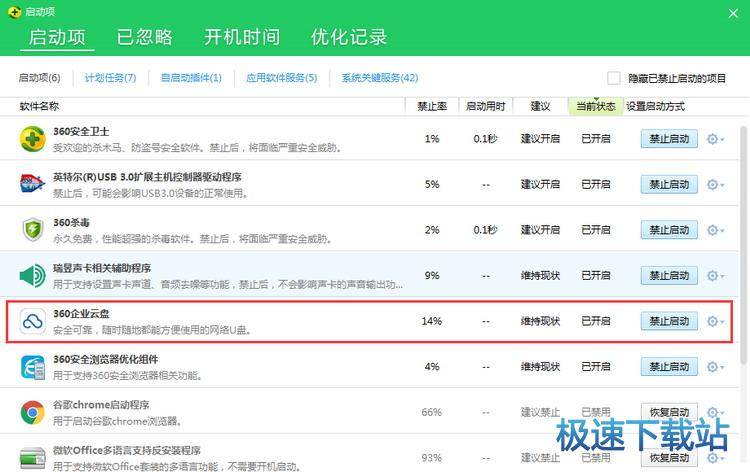This screenshot has height=472, width=750.
Task: Select the 应用软件服务(5) sub-tab
Action: coord(282,77)
